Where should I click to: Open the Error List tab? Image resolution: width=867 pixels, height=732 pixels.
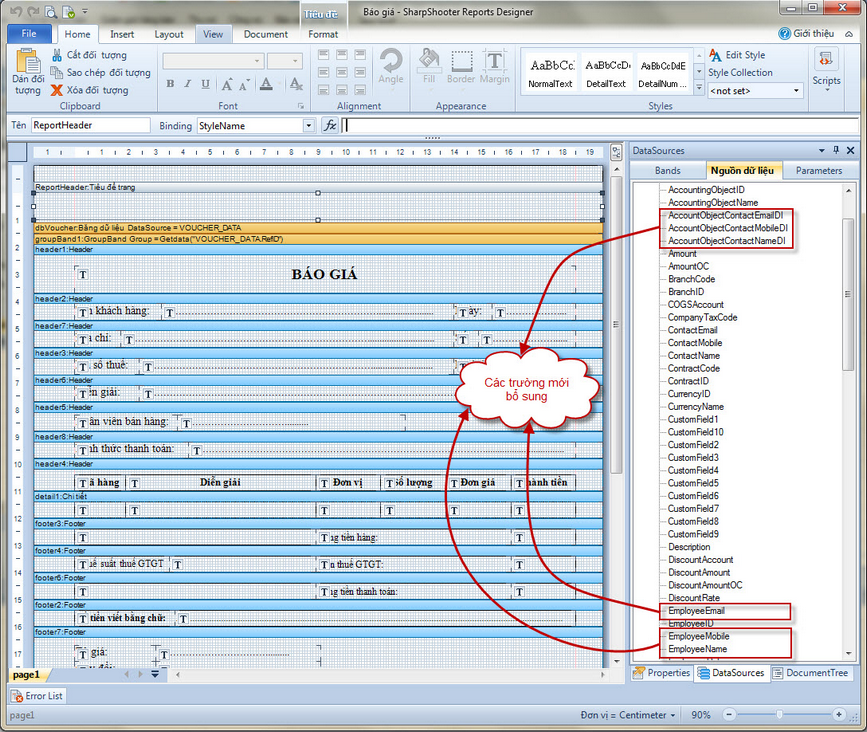coord(37,696)
